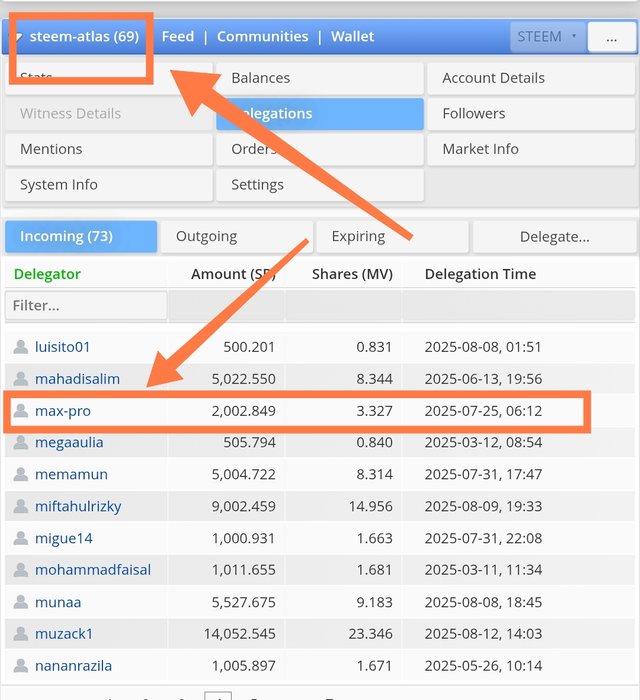
Task: Select the Delegations tab
Action: pyautogui.click(x=320, y=114)
